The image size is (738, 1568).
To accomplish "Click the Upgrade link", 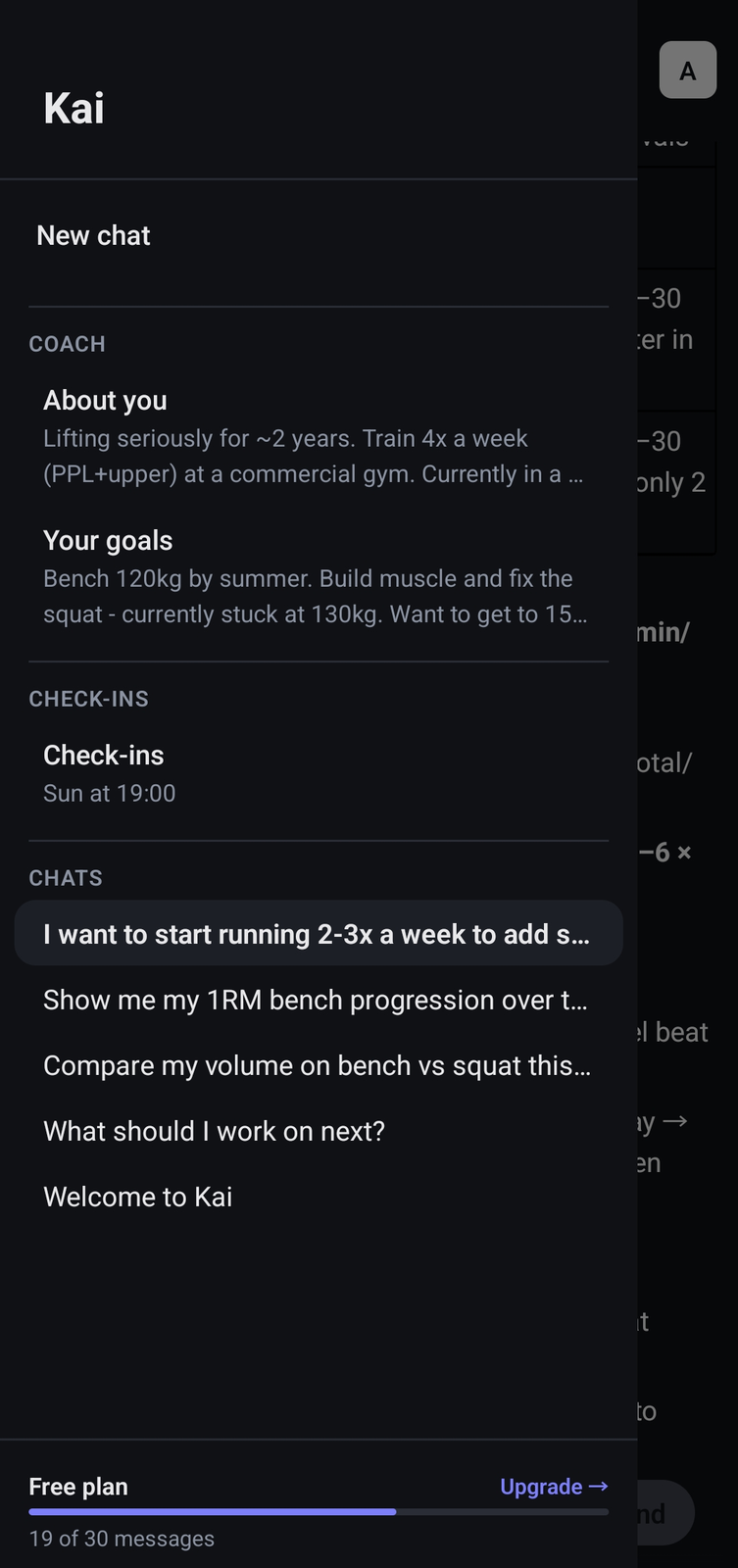I will [x=542, y=1486].
